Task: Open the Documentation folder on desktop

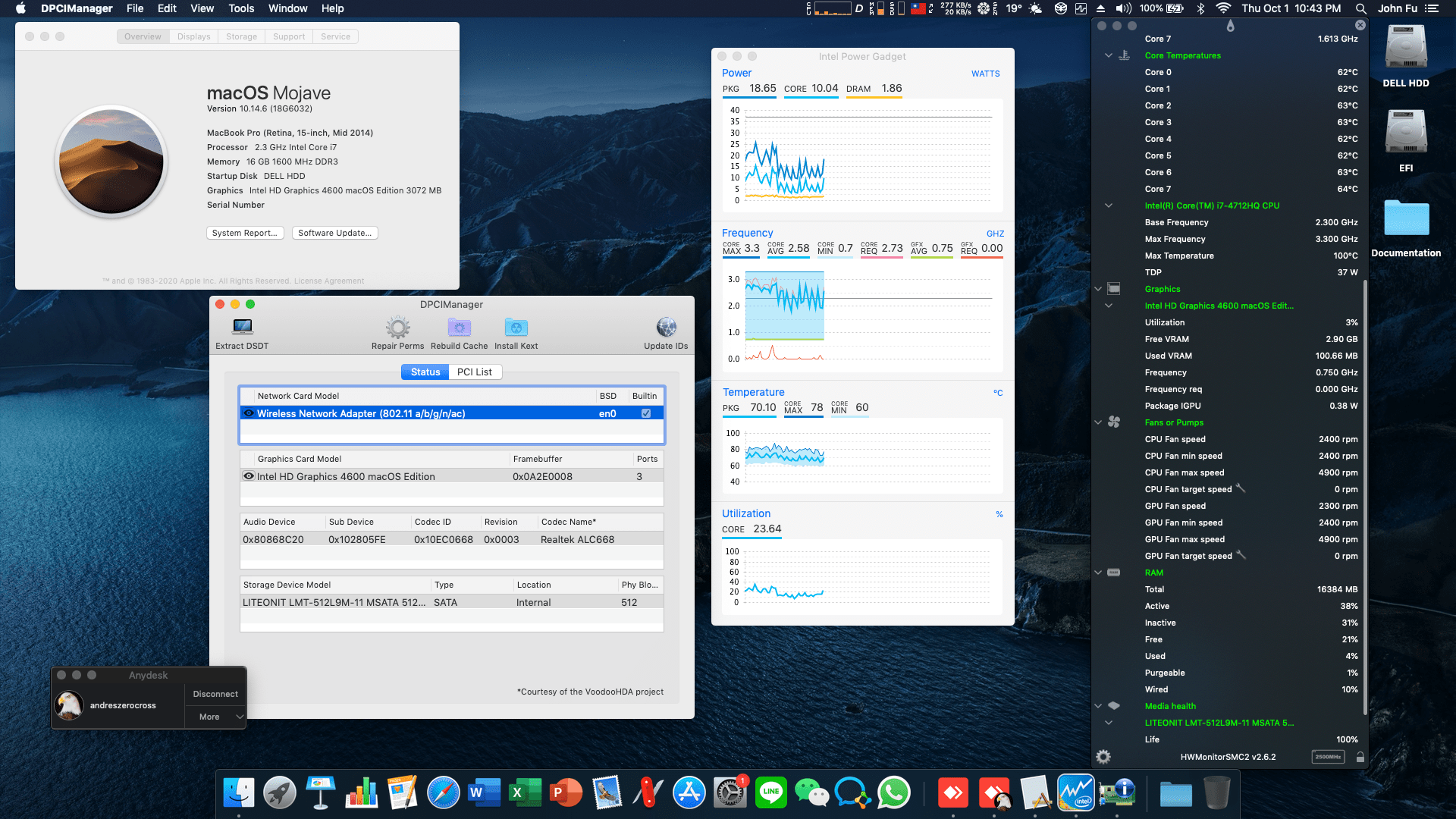Action: pos(1406,218)
